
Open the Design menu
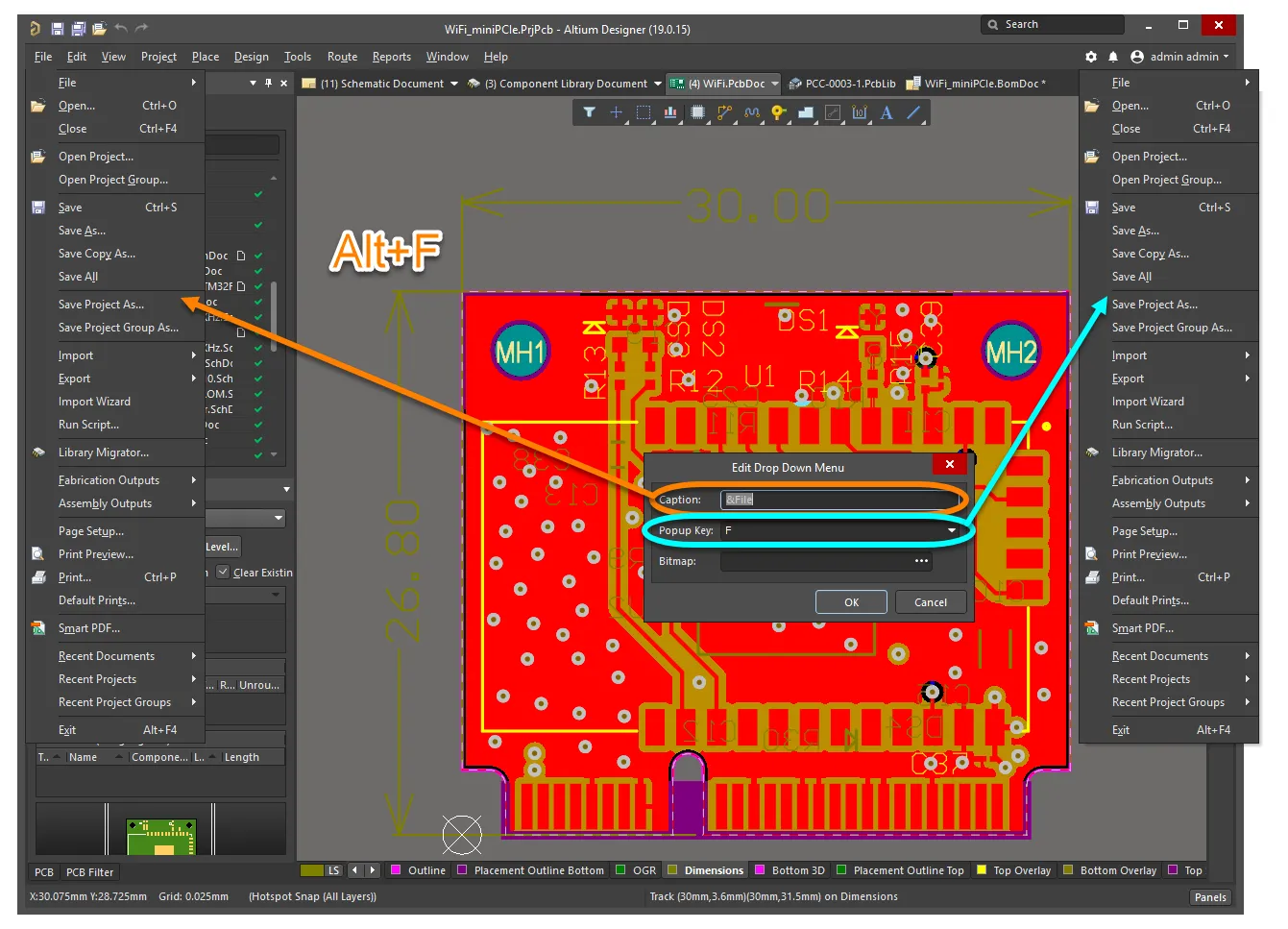pyautogui.click(x=252, y=57)
